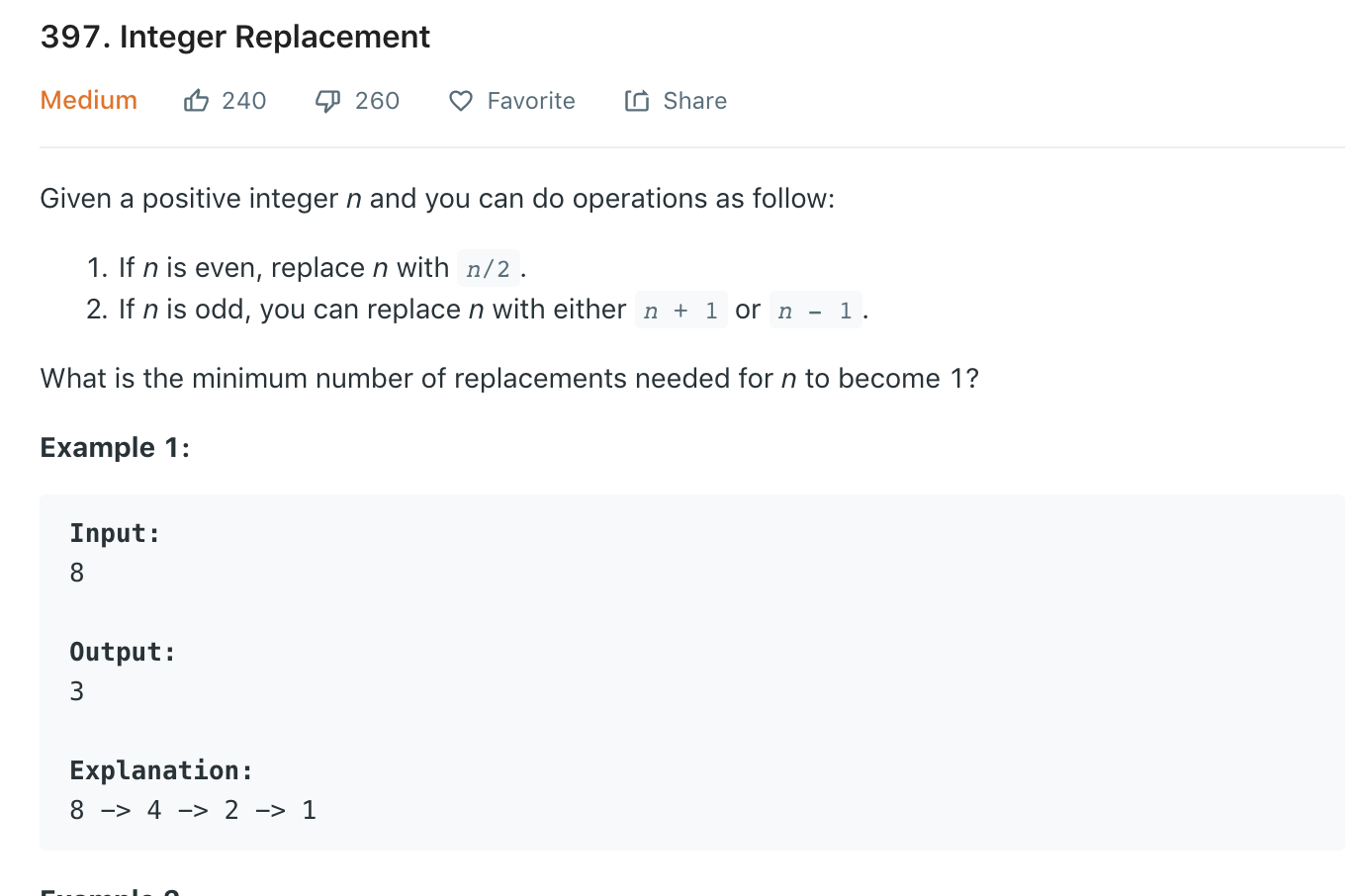
Task: Select the Medium difficulty label
Action: (x=89, y=101)
